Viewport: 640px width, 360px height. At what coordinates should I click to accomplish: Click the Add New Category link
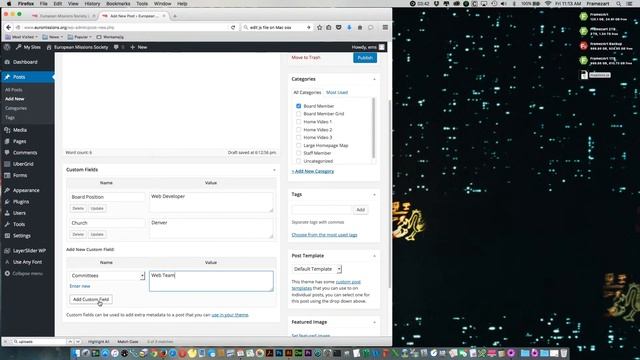(313, 171)
